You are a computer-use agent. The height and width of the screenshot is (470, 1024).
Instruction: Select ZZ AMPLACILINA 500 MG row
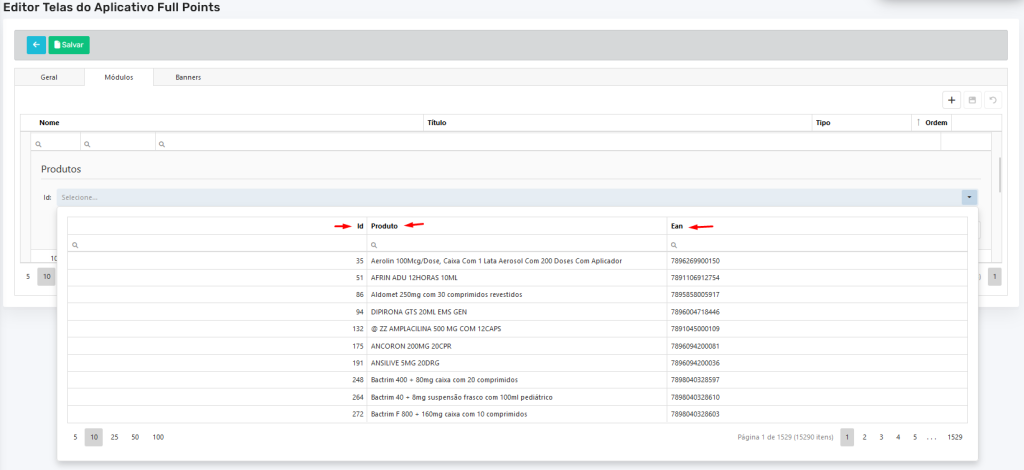[517, 328]
